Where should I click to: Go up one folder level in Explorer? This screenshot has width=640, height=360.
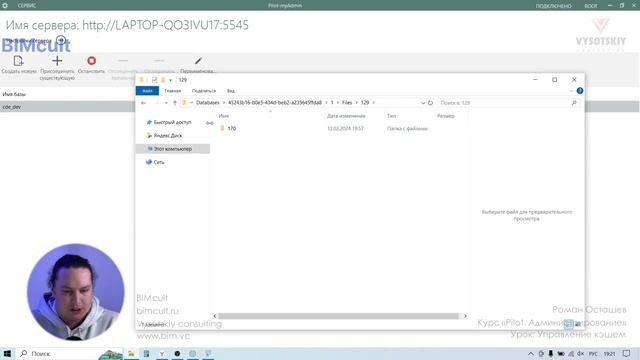click(175, 103)
